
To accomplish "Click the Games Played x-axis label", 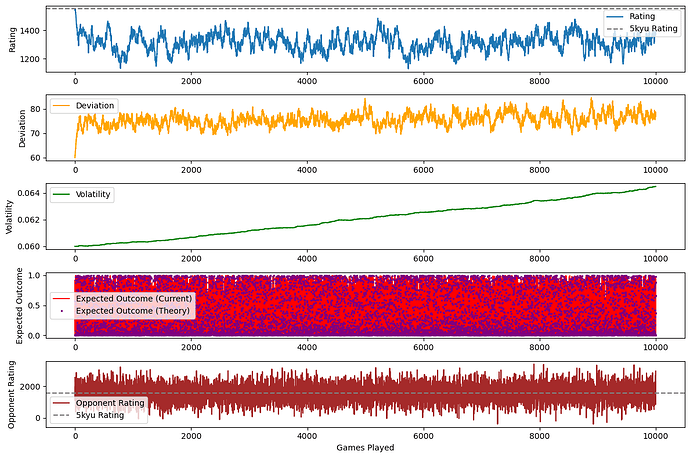I will coord(365,447).
